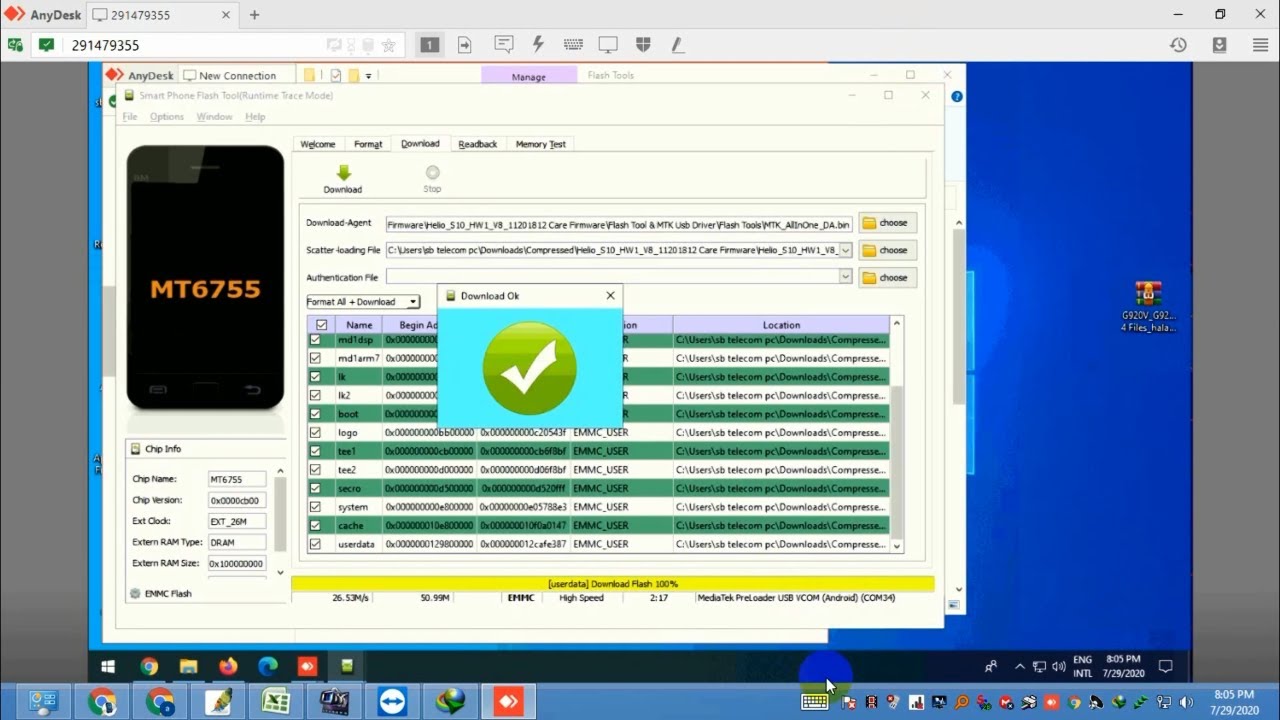
Task: Click the AnyDesk file transfer icon
Action: click(x=465, y=44)
